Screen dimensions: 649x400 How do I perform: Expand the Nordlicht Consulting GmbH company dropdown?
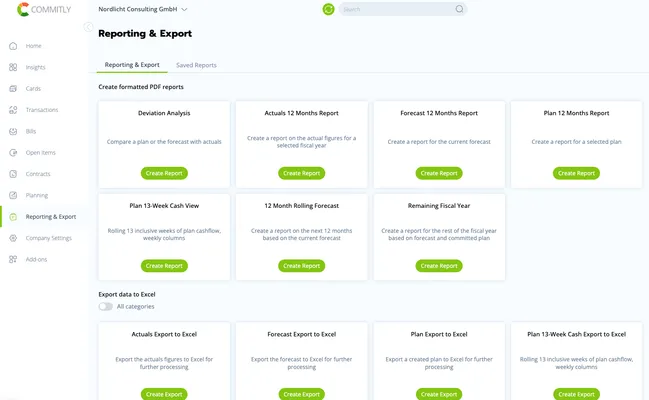[x=143, y=9]
